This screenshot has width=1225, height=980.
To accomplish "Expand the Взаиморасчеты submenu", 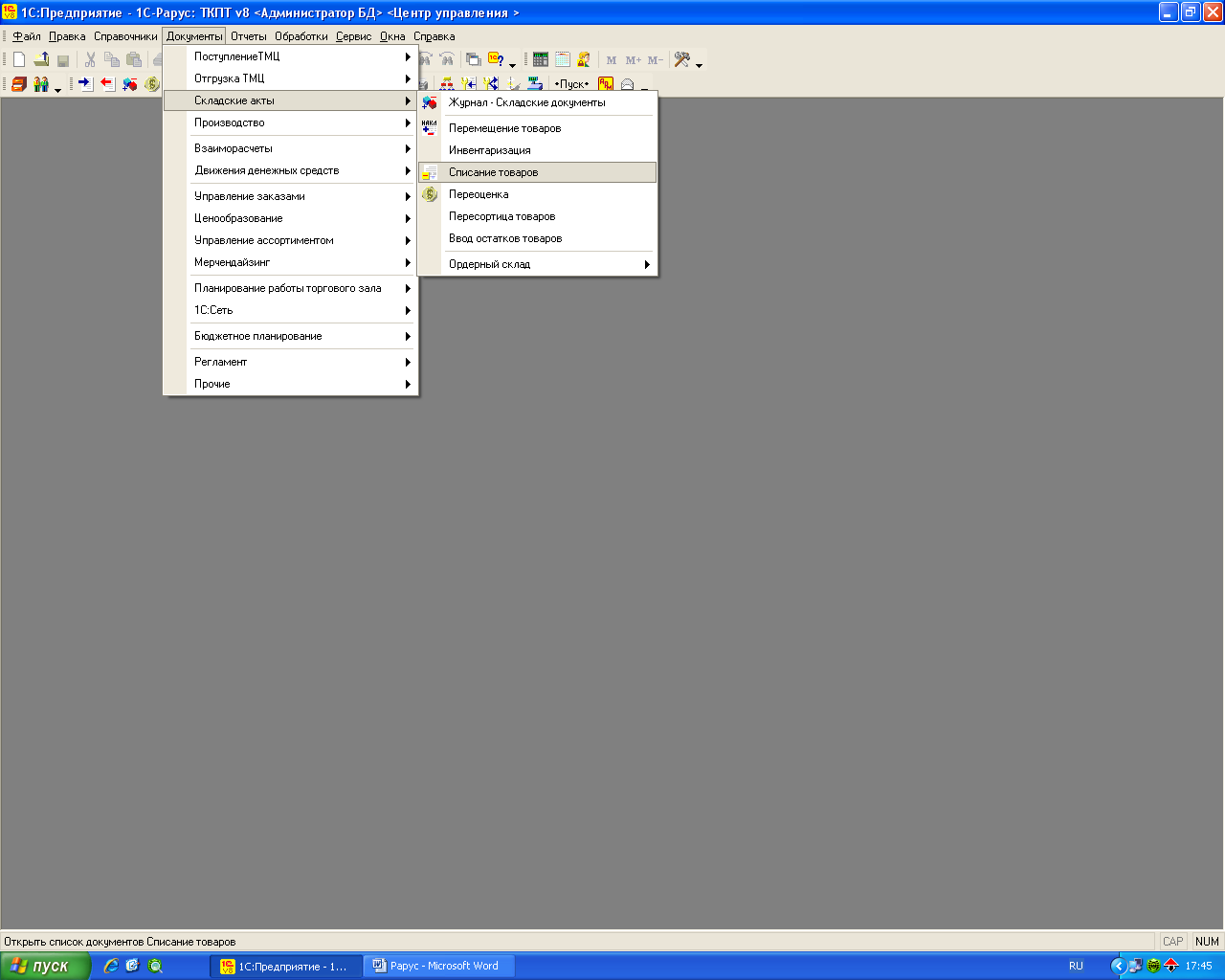I will click(291, 148).
